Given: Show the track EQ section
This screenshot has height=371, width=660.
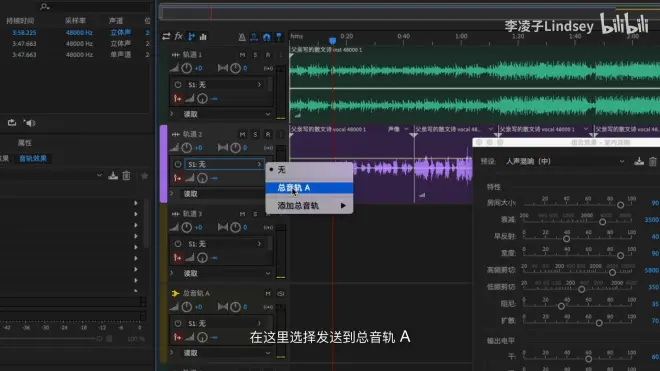Looking at the screenshot, I should 203,37.
